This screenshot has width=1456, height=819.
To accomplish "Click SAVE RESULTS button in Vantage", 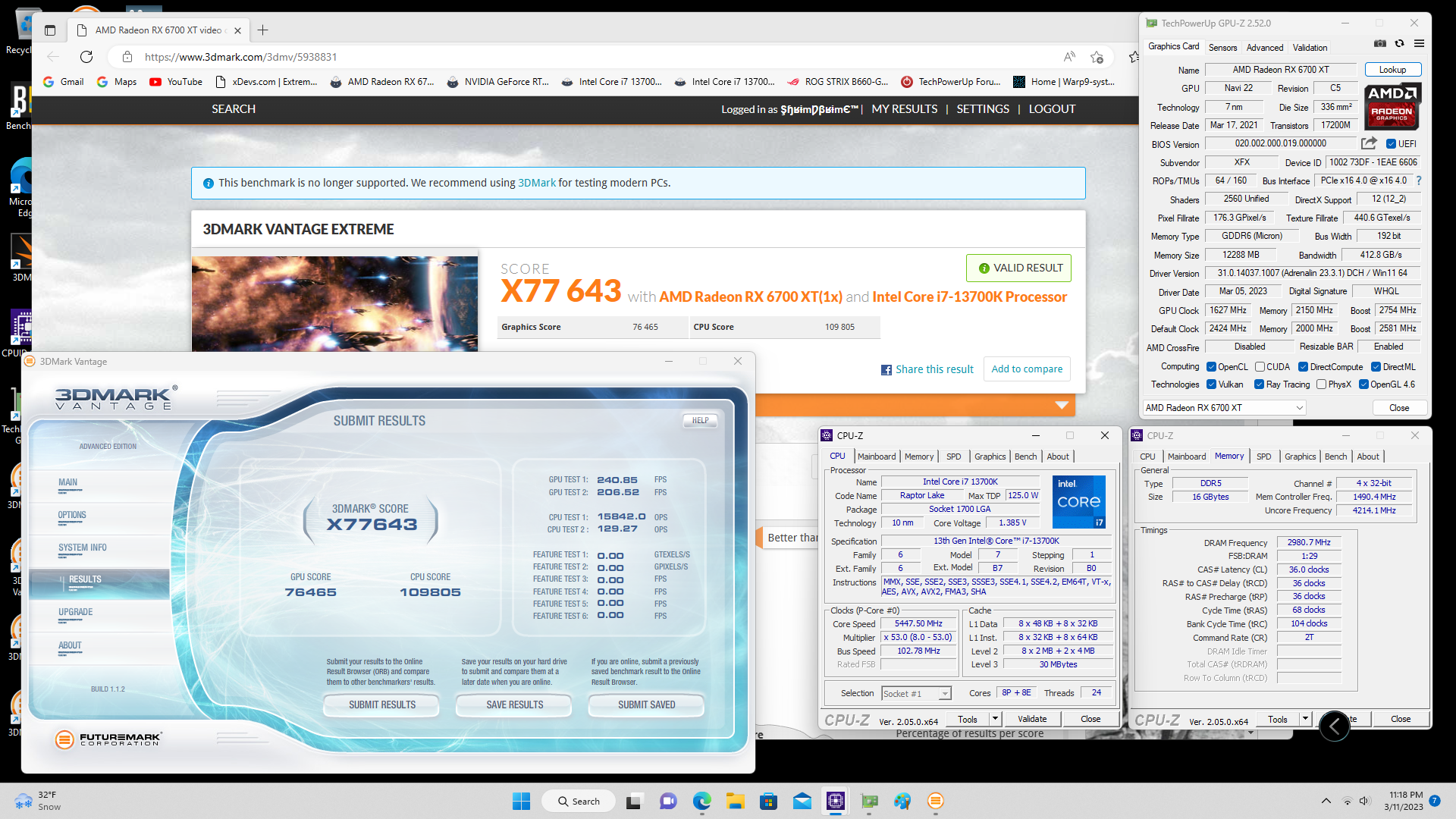I will click(514, 705).
